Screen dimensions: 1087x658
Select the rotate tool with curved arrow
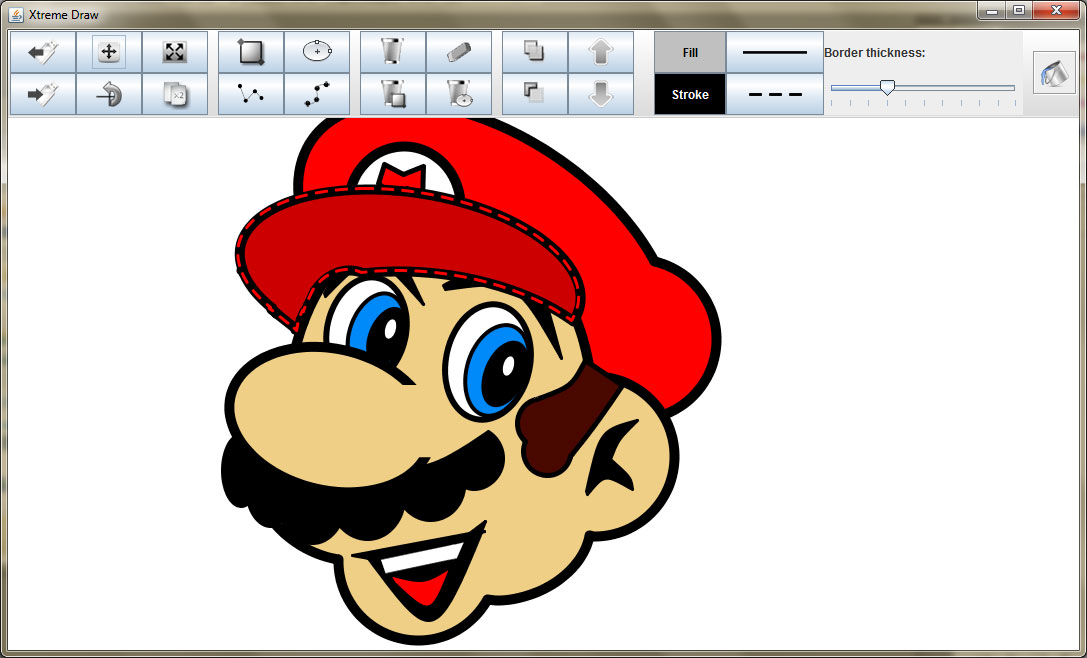(109, 94)
